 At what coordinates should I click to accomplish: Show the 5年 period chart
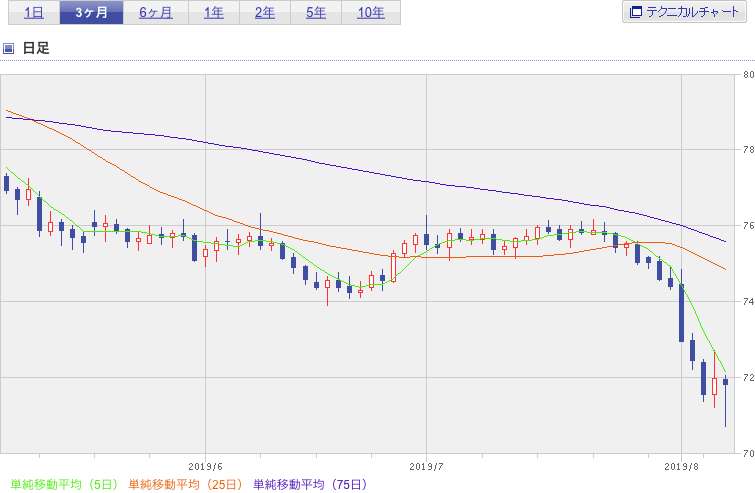pos(316,13)
